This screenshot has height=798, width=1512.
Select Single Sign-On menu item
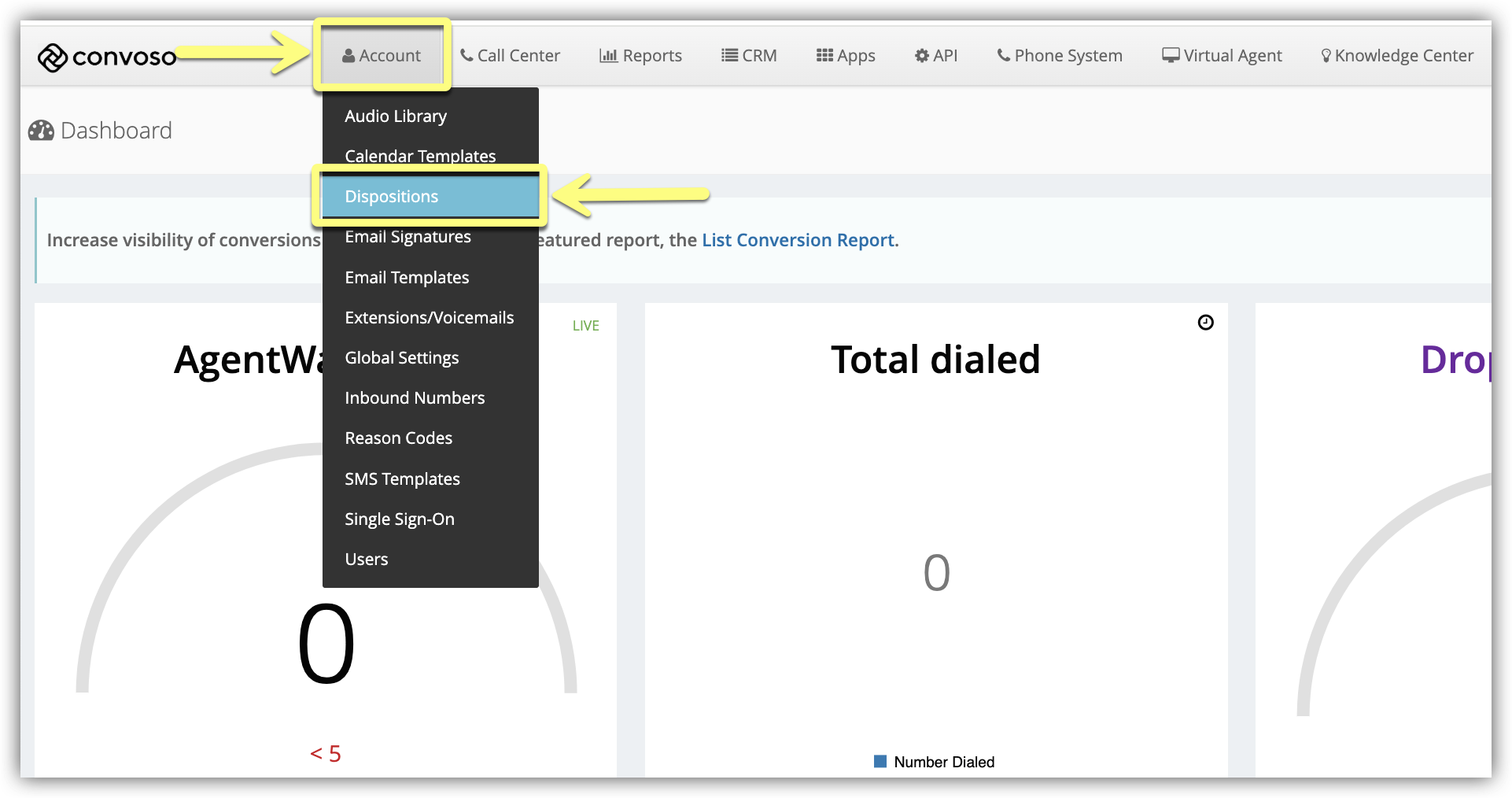click(430, 519)
